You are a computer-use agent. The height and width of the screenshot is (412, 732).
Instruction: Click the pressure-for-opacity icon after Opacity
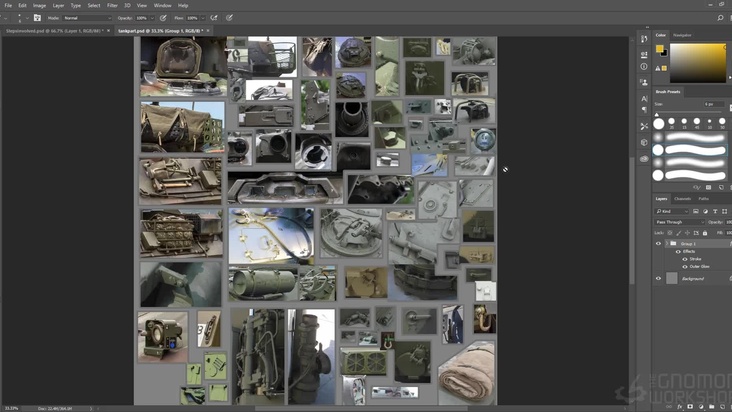pyautogui.click(x=163, y=18)
